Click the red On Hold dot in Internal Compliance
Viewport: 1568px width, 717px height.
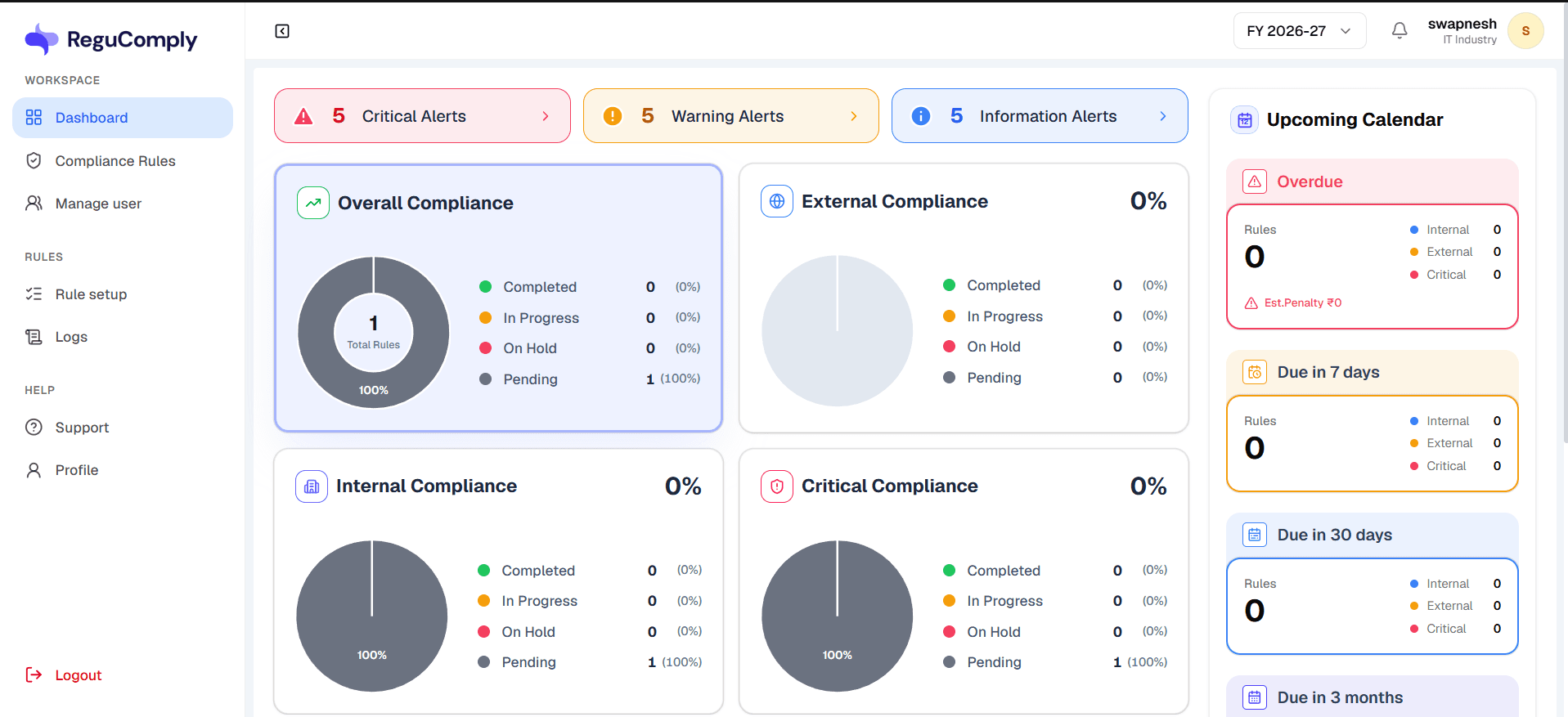pos(483,632)
